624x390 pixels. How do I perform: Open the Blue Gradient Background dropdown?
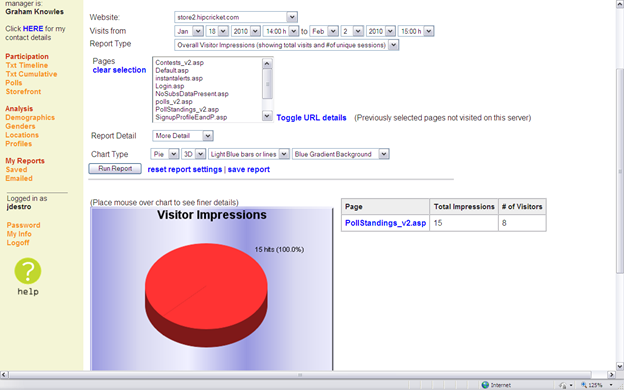coord(341,154)
